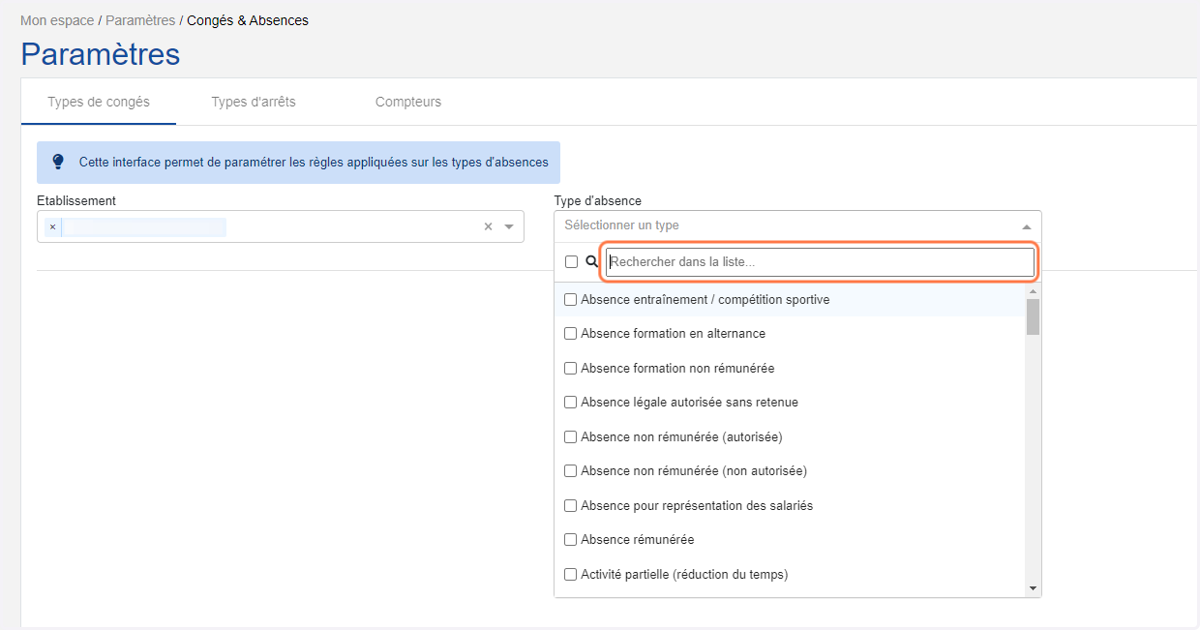Click the list scroll up arrow
Viewport: 1200px width, 630px height.
point(1033,291)
